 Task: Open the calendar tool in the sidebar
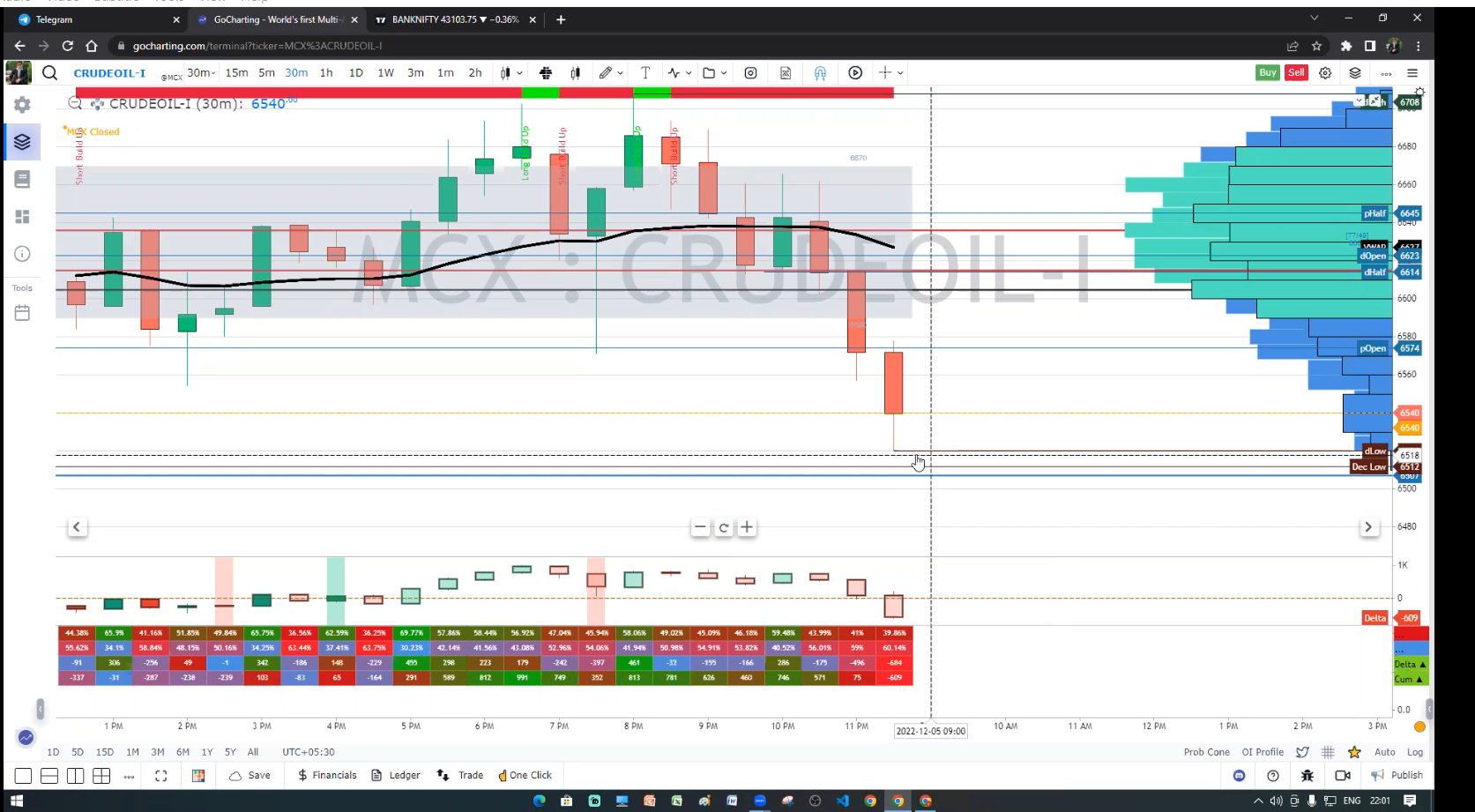pyautogui.click(x=23, y=313)
